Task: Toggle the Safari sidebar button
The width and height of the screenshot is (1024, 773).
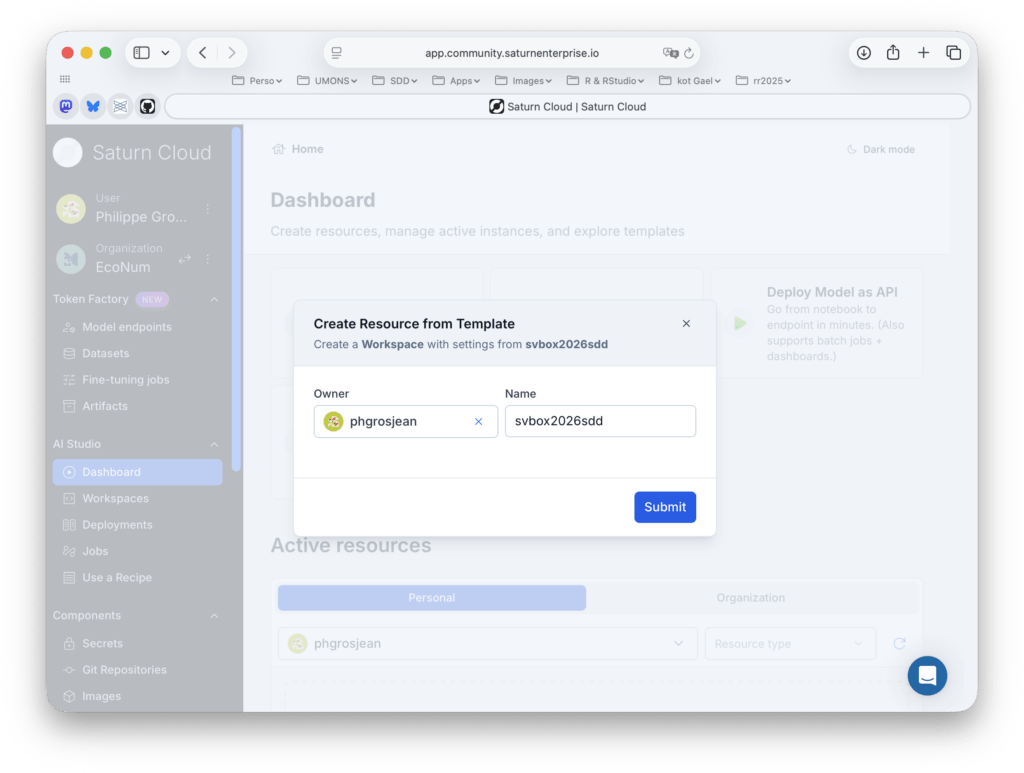Action: click(142, 53)
